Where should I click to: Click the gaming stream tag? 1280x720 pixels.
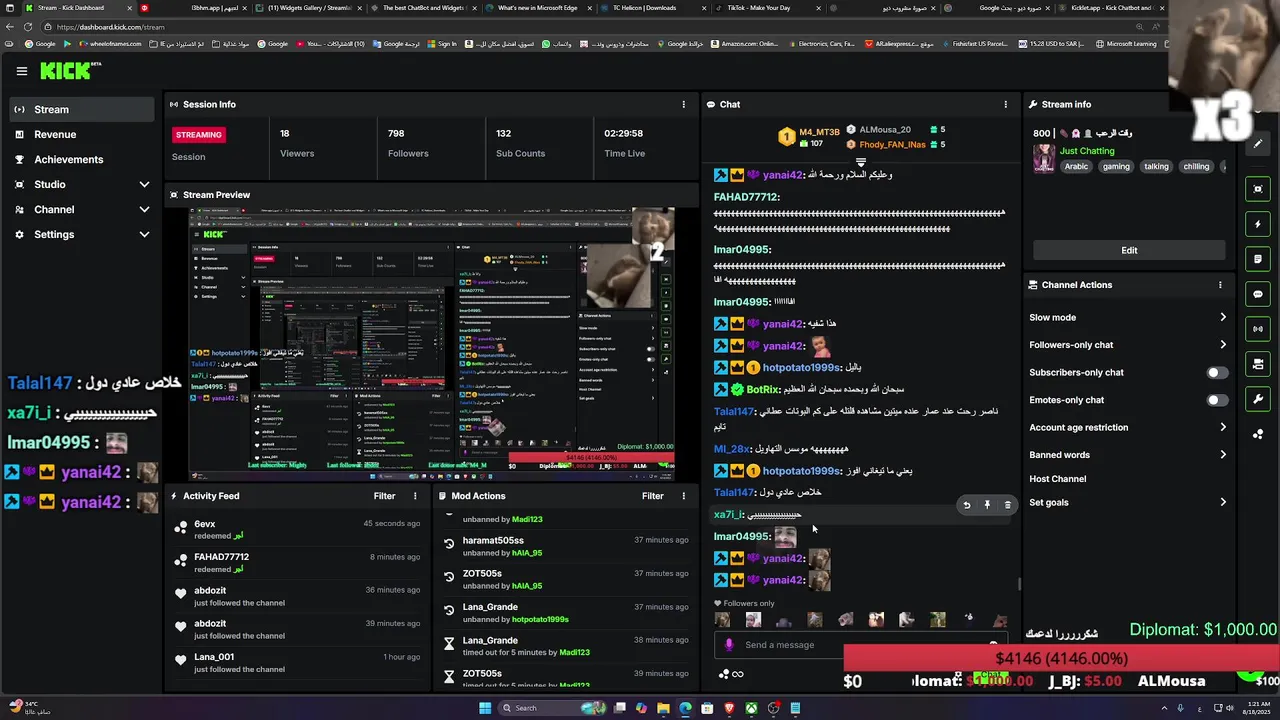[x=1116, y=167]
